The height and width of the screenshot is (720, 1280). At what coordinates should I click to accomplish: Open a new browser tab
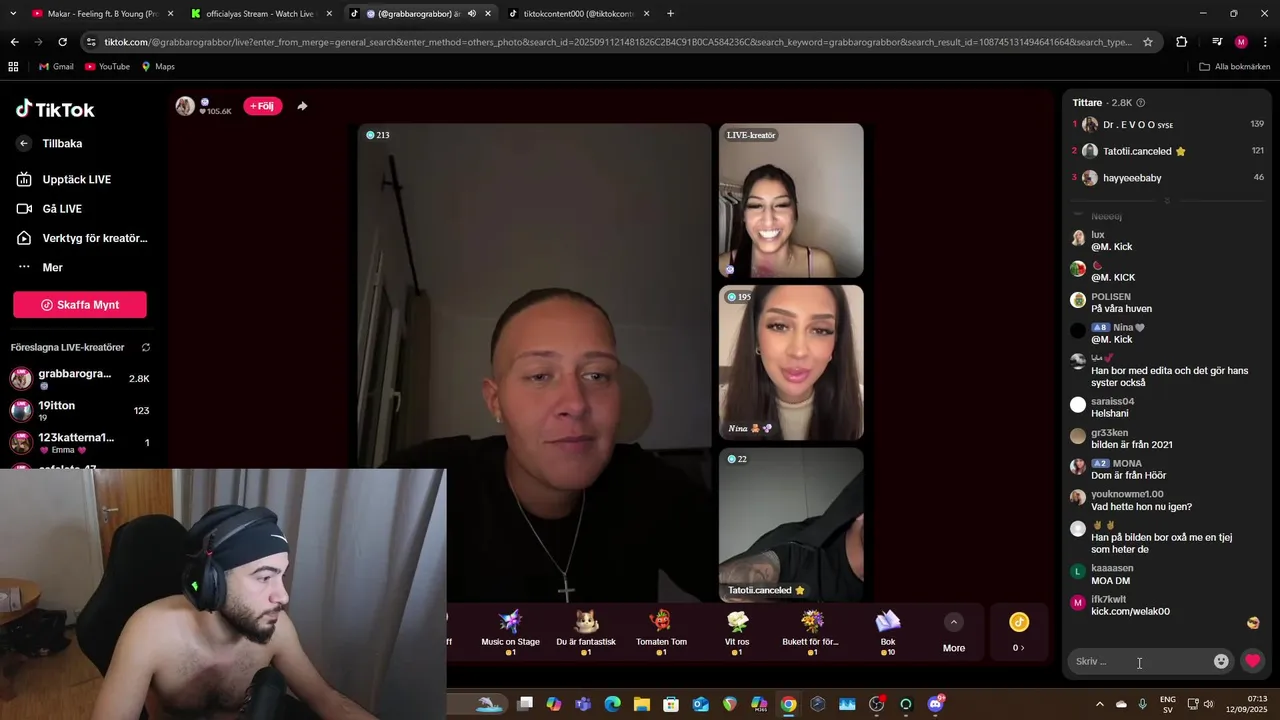click(x=670, y=14)
